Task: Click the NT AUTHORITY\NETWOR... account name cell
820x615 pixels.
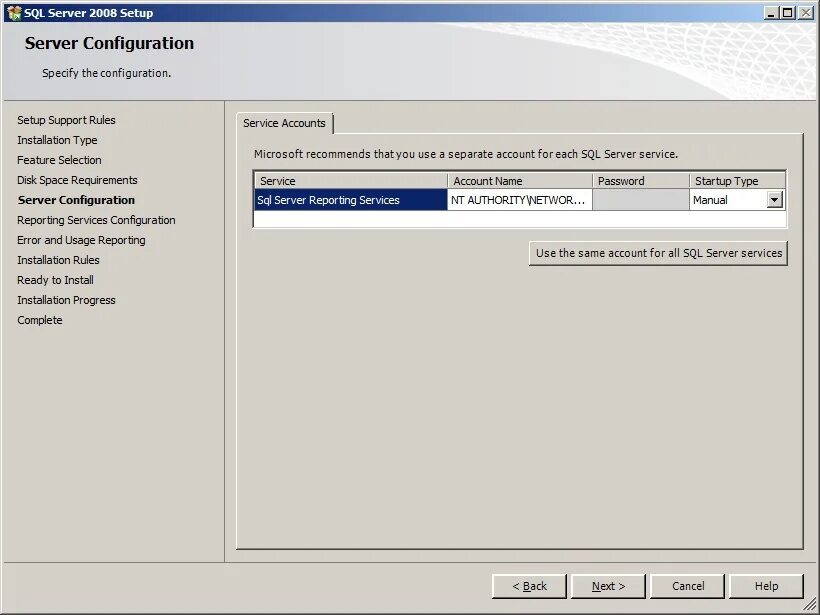Action: point(519,200)
